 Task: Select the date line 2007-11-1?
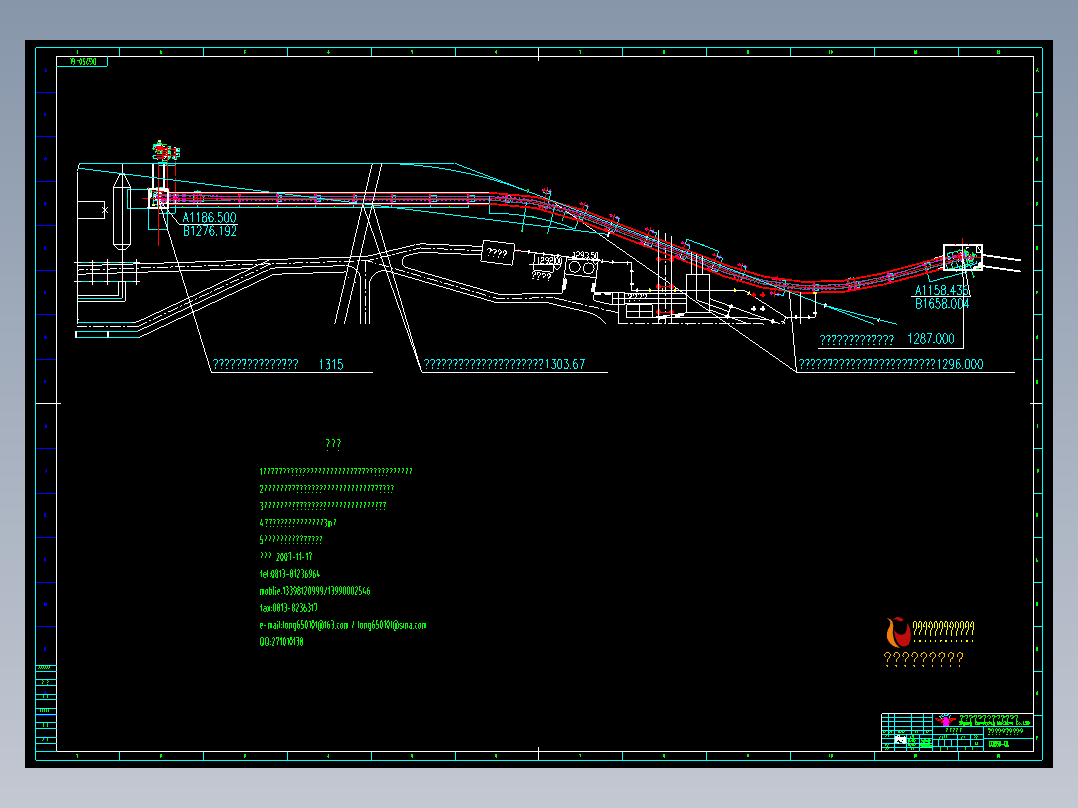tap(286, 556)
